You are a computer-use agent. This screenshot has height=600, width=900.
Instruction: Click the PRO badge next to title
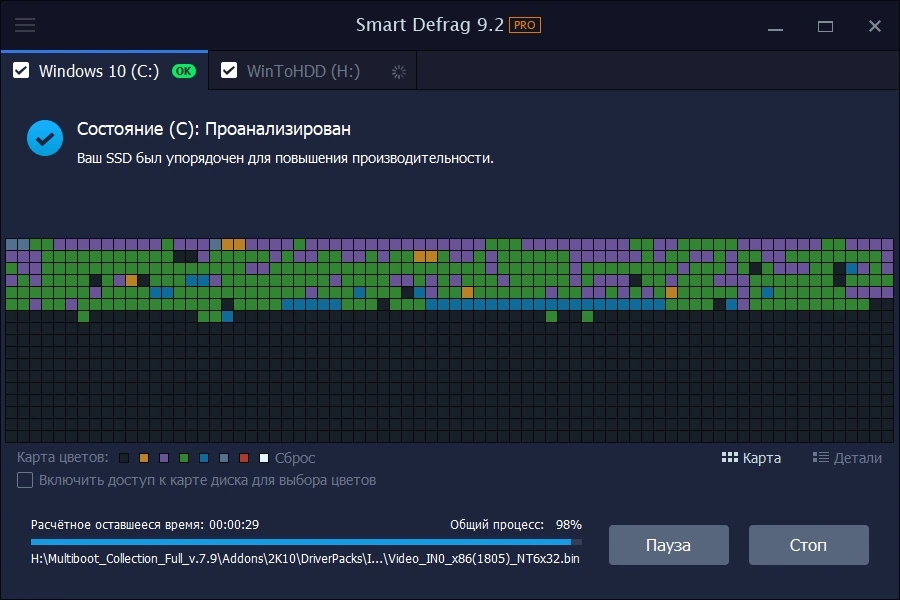pyautogui.click(x=525, y=25)
